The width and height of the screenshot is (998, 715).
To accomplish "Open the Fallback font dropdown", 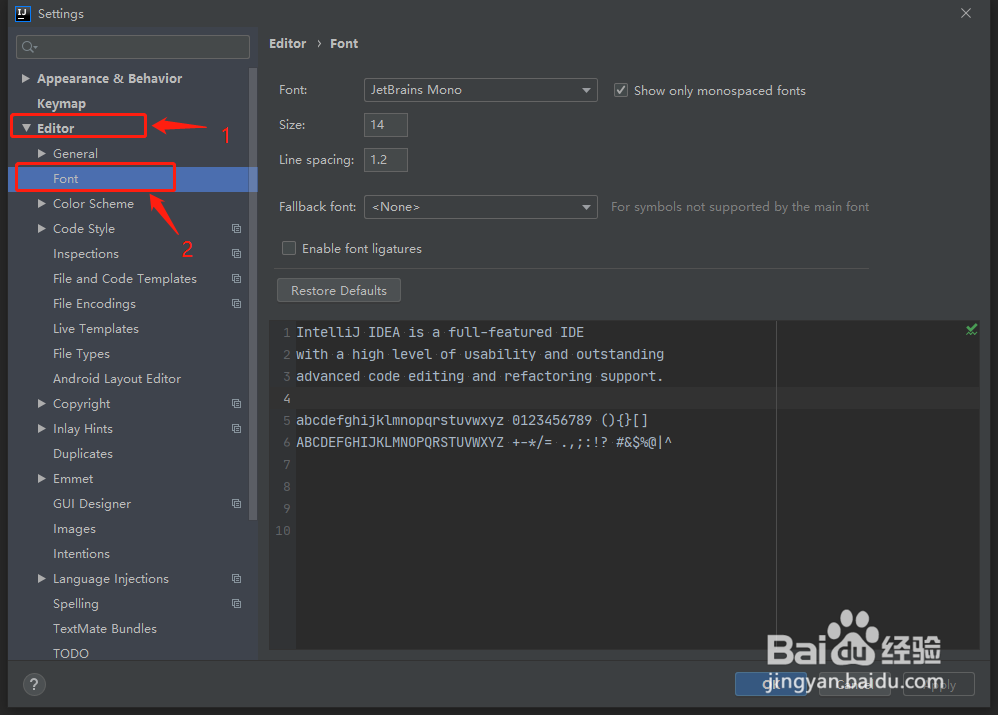I will point(481,207).
